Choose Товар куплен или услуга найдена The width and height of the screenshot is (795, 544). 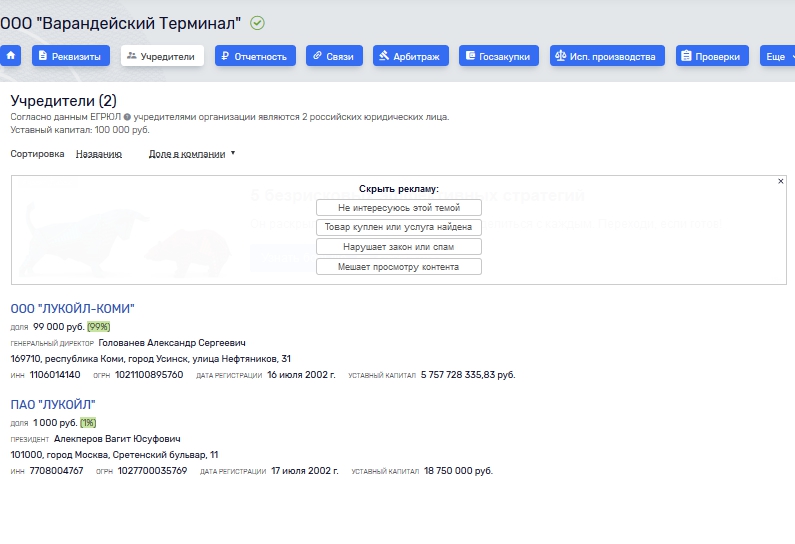pyautogui.click(x=399, y=227)
